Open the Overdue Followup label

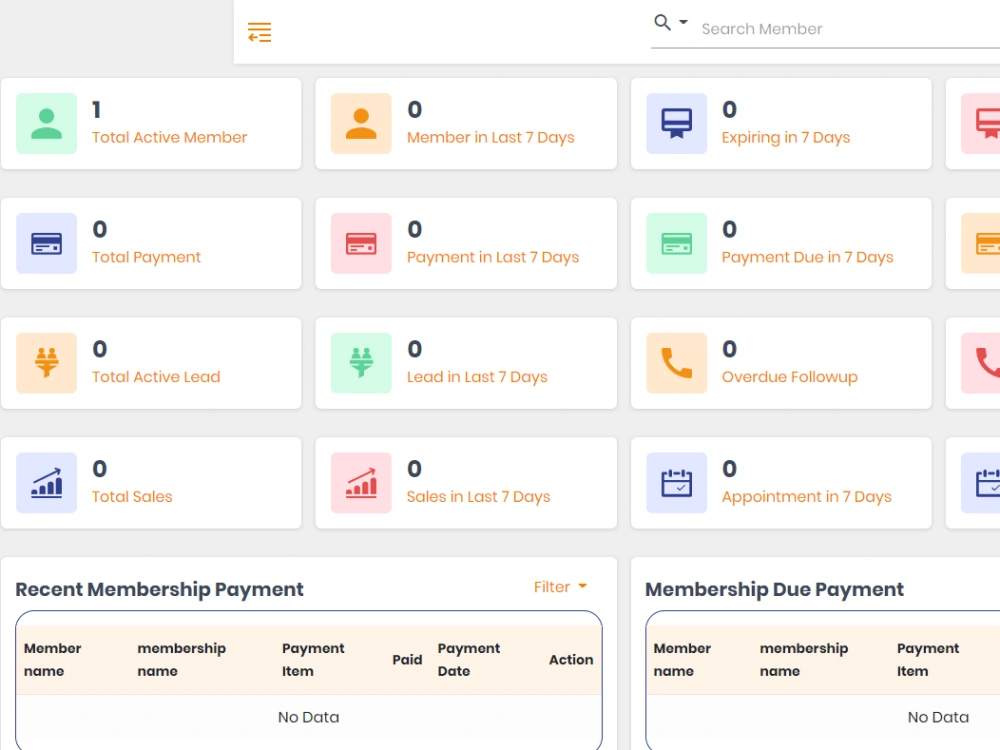(x=790, y=377)
